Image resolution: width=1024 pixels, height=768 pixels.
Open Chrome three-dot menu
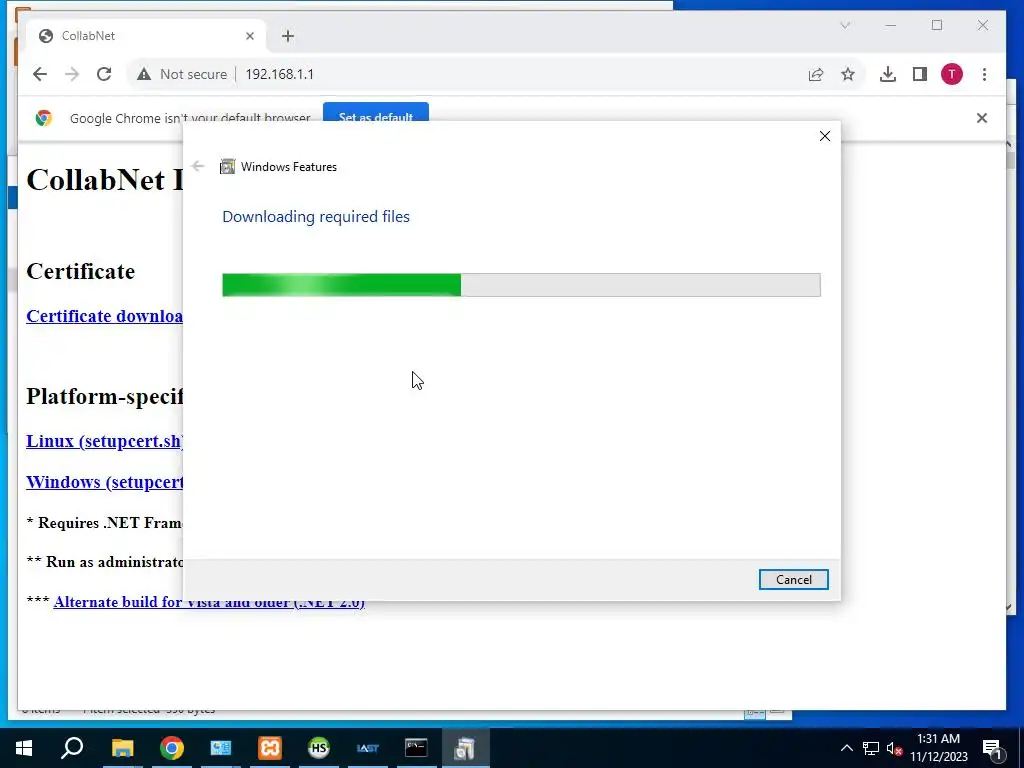984,74
